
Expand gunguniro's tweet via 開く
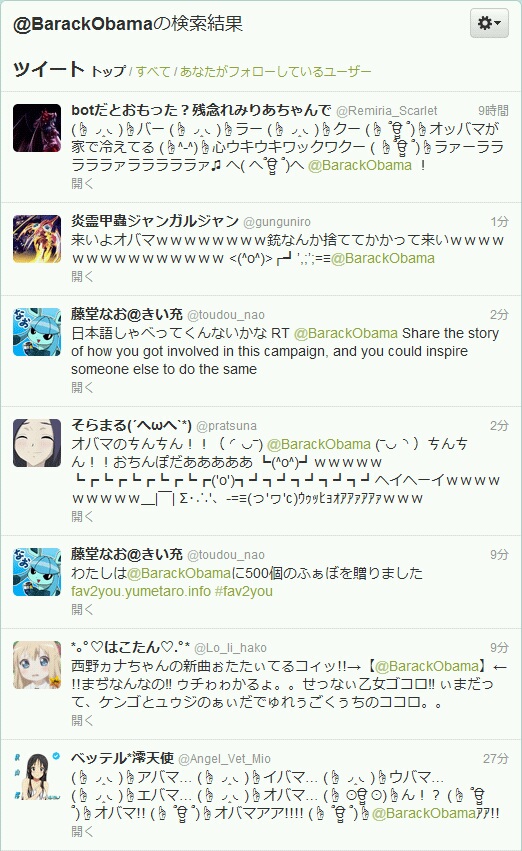(82, 276)
